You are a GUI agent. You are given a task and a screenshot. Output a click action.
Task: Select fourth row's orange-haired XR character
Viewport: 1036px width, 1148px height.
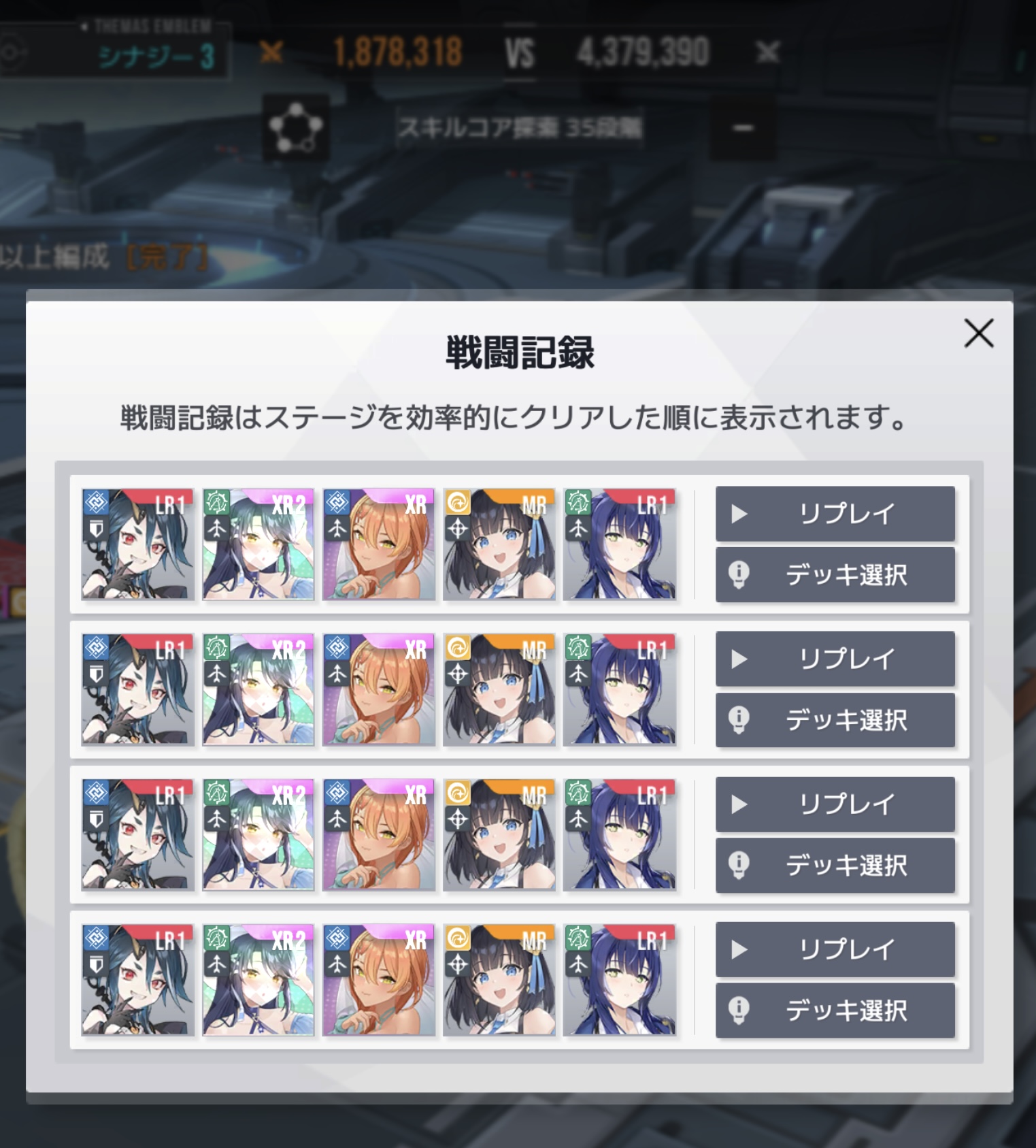click(x=379, y=980)
